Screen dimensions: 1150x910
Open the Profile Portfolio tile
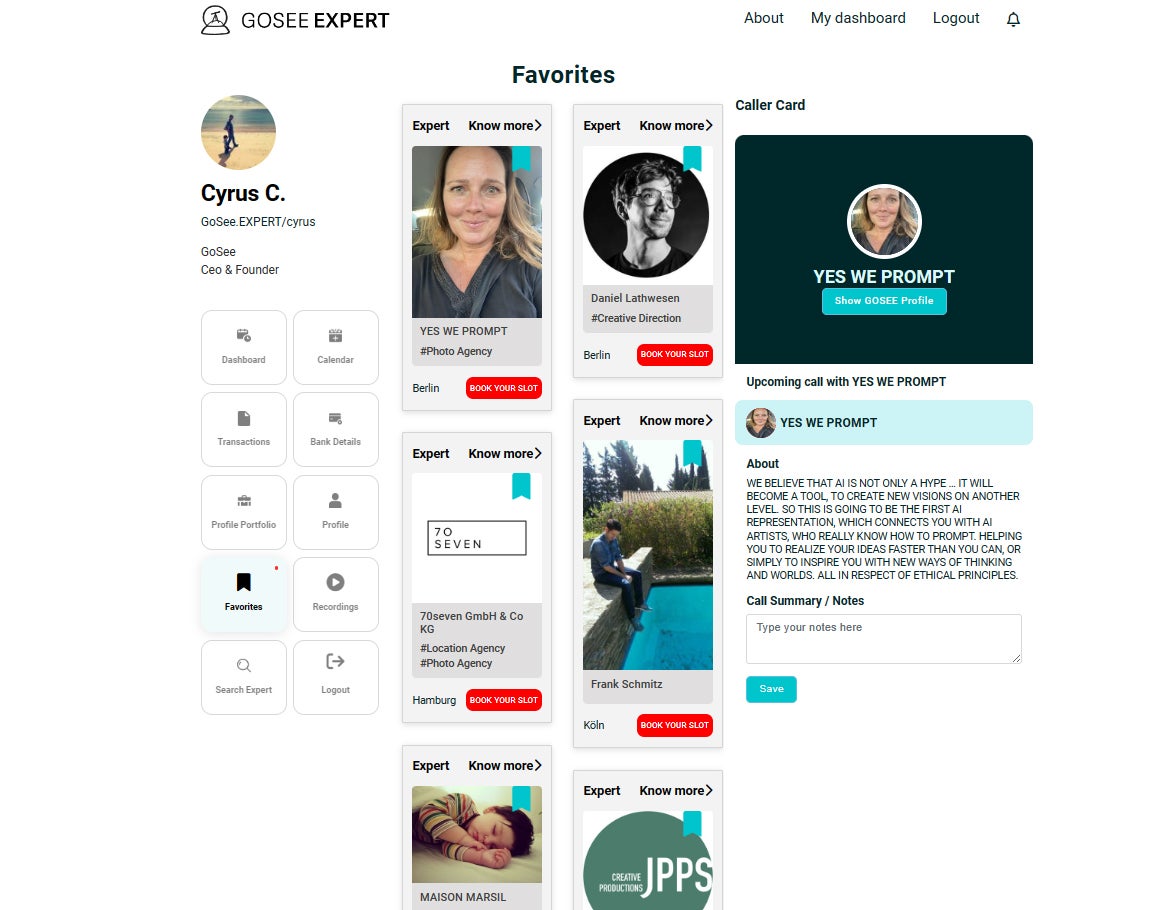click(243, 512)
